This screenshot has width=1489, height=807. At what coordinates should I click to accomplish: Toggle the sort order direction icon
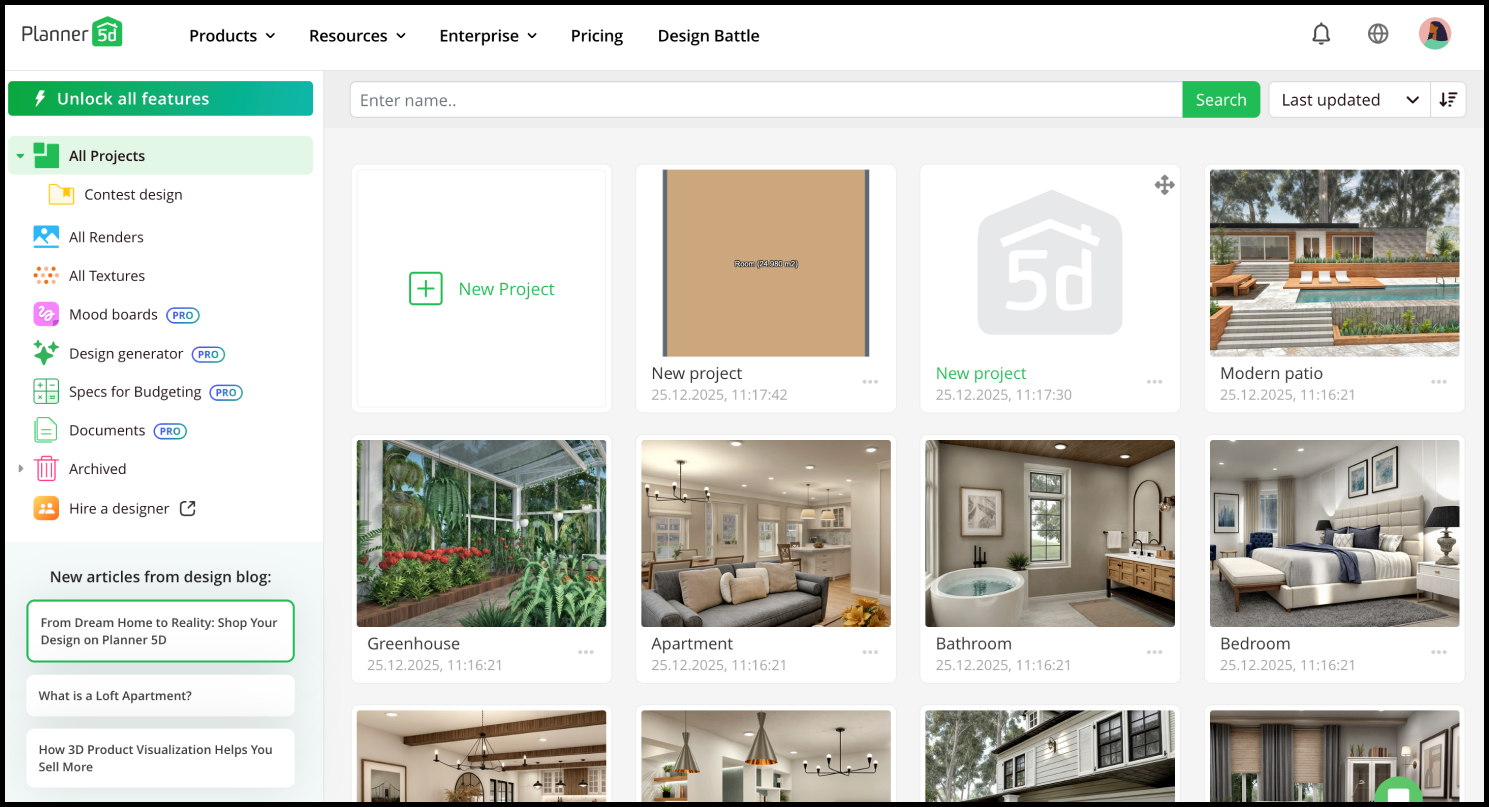[1448, 99]
